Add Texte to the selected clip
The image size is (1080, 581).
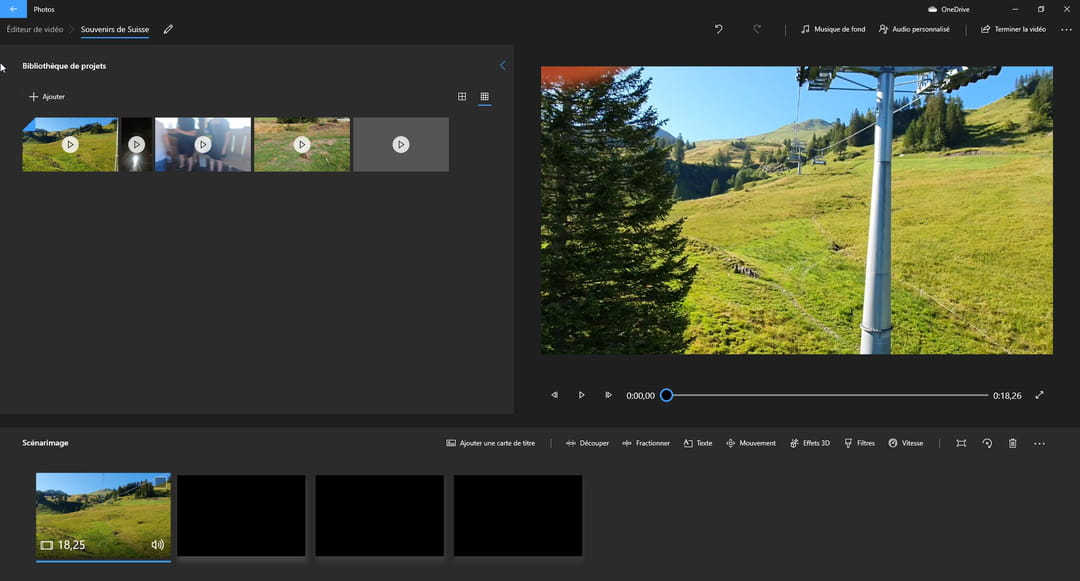[697, 442]
